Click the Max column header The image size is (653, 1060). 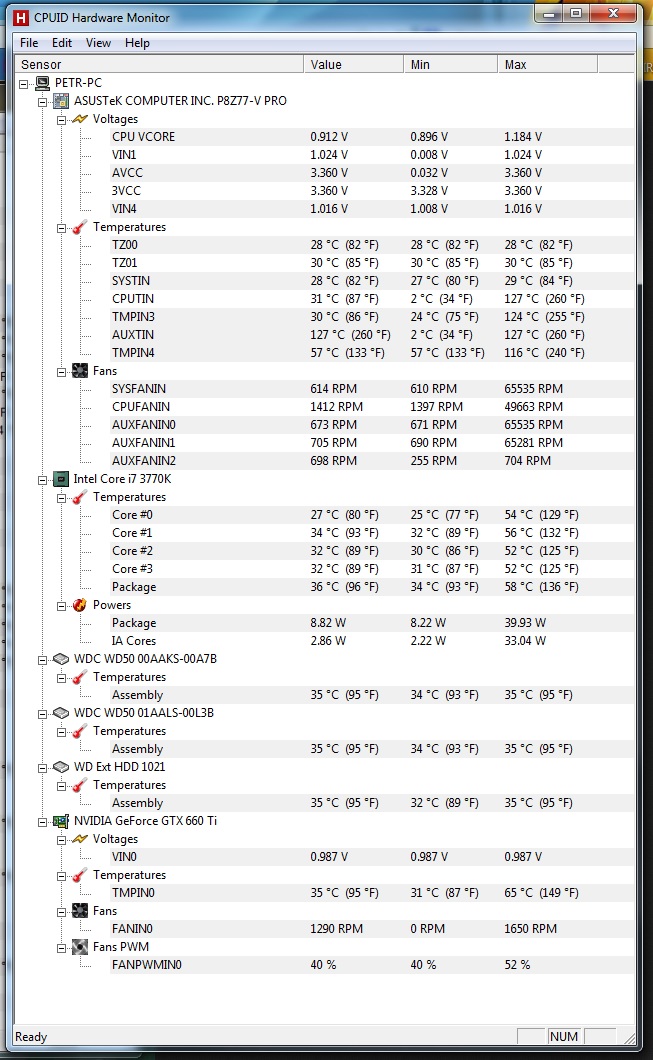point(548,64)
